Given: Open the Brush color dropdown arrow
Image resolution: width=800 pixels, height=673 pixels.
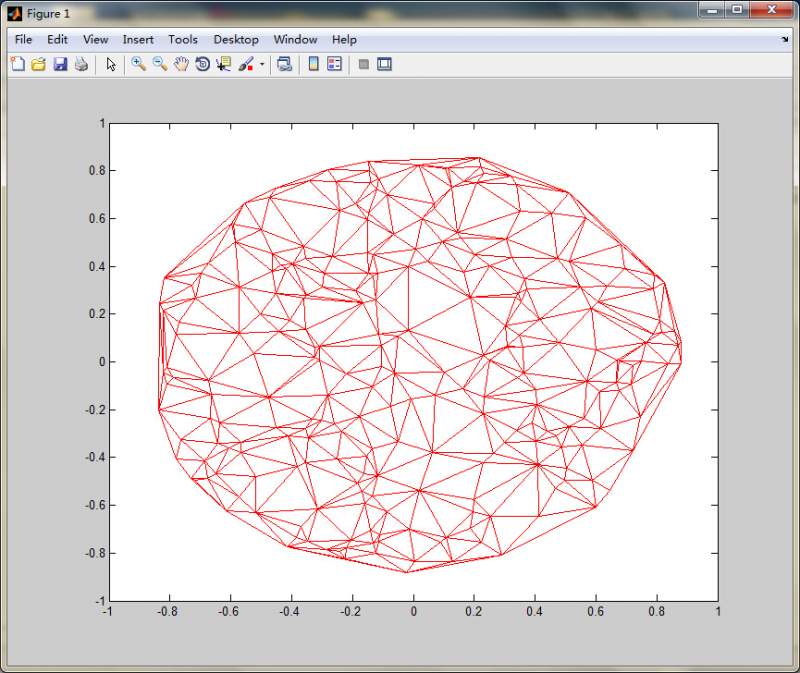Looking at the screenshot, I should click(262, 64).
